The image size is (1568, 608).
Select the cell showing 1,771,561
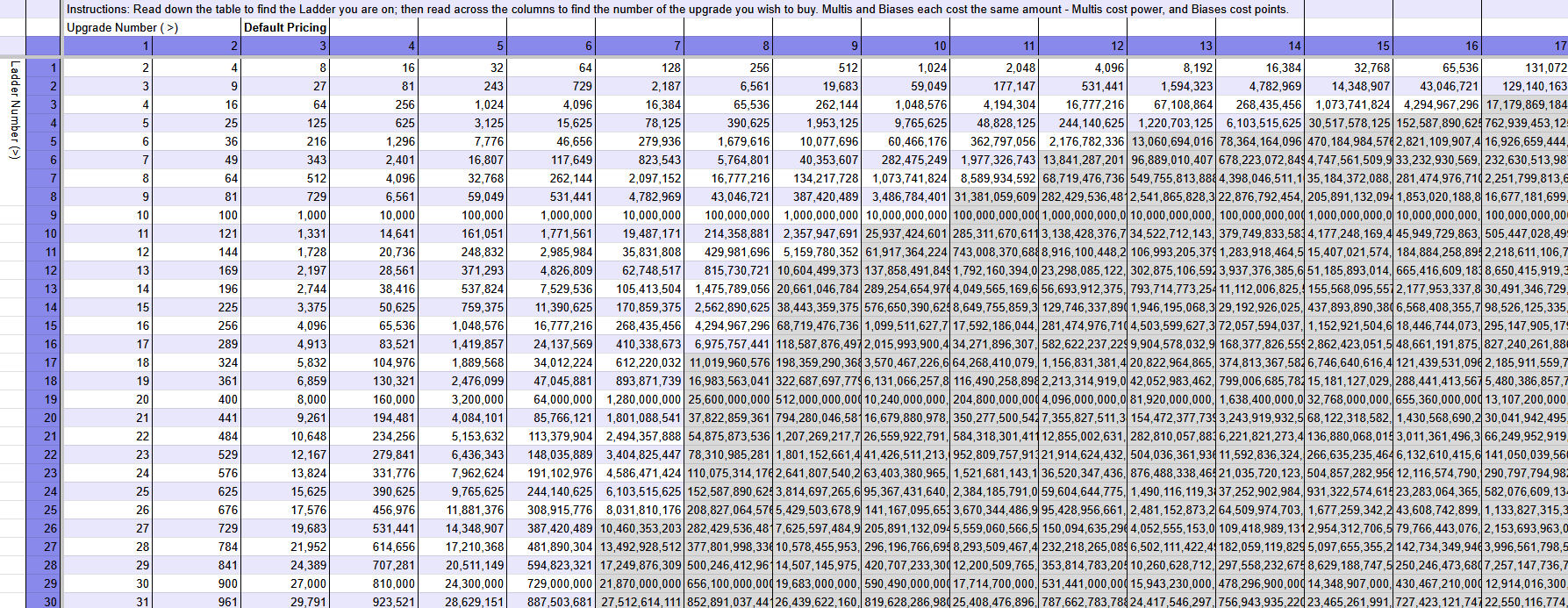coord(551,233)
